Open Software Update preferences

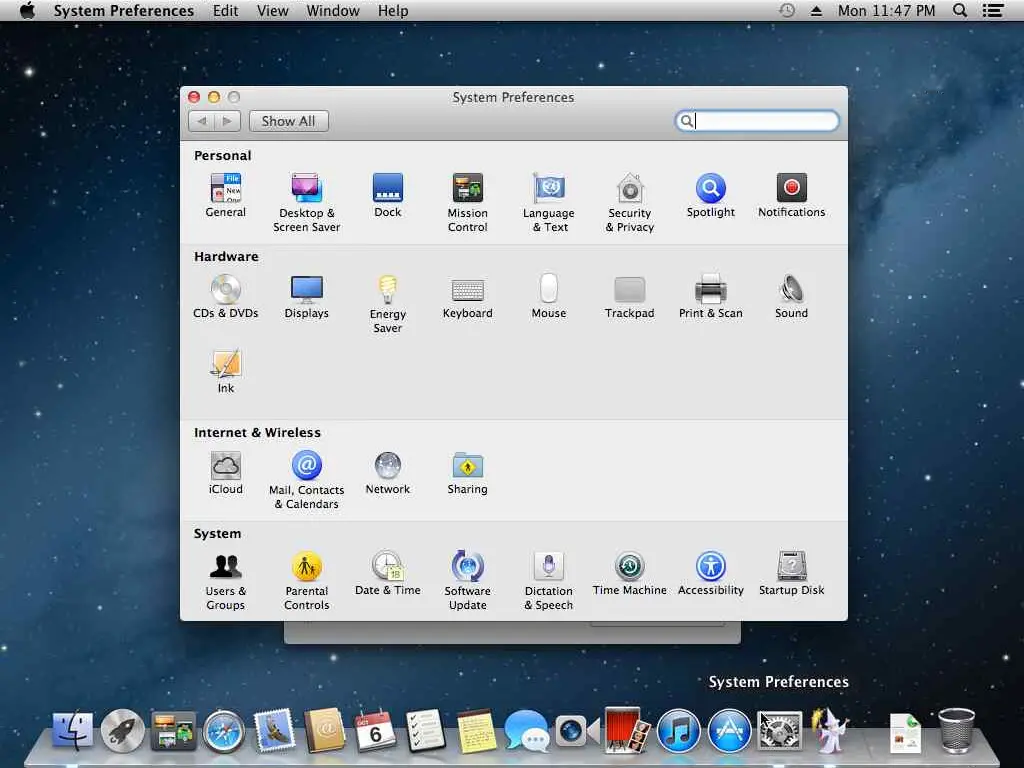(x=468, y=581)
